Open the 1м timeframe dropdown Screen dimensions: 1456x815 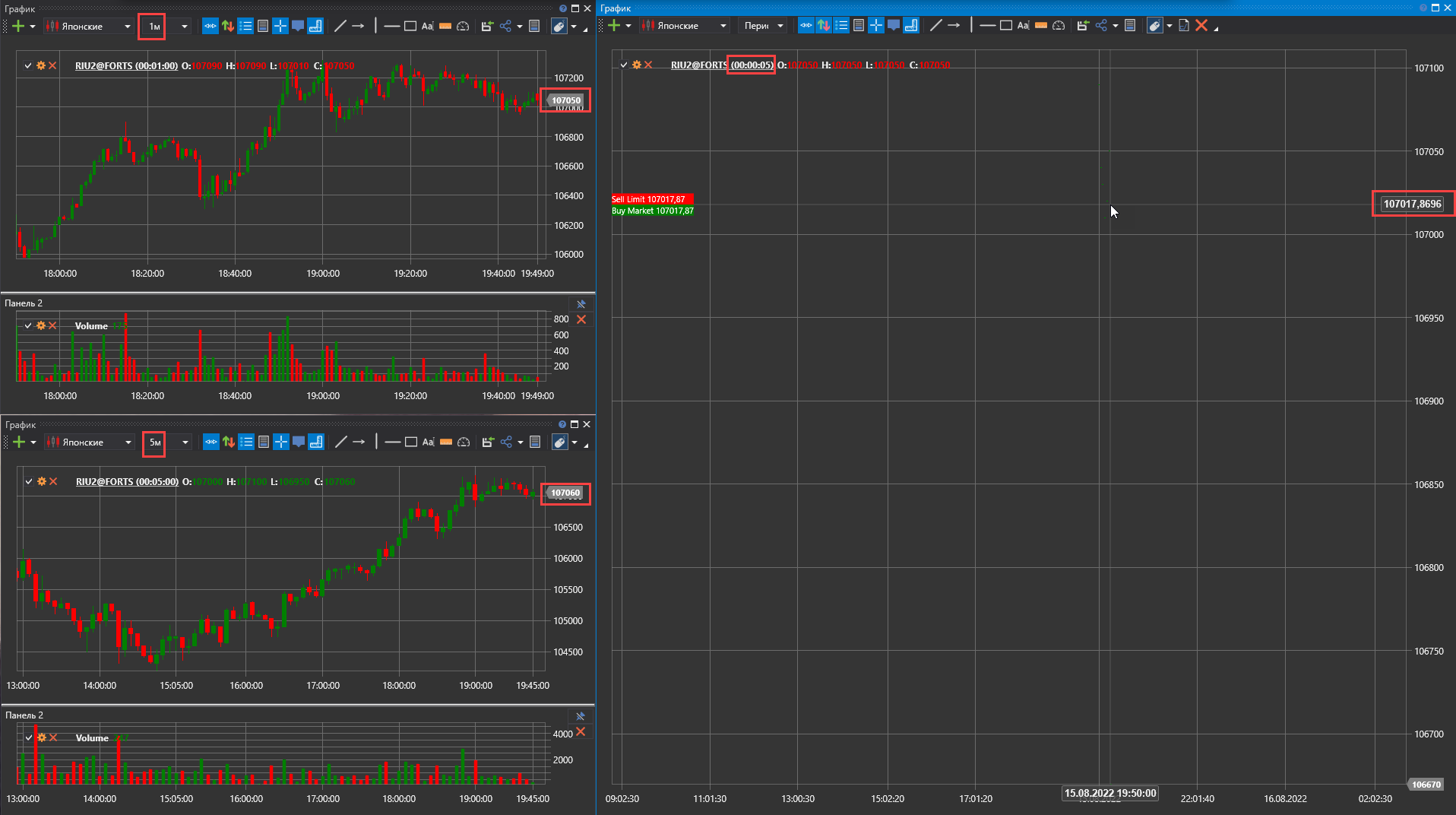(184, 27)
